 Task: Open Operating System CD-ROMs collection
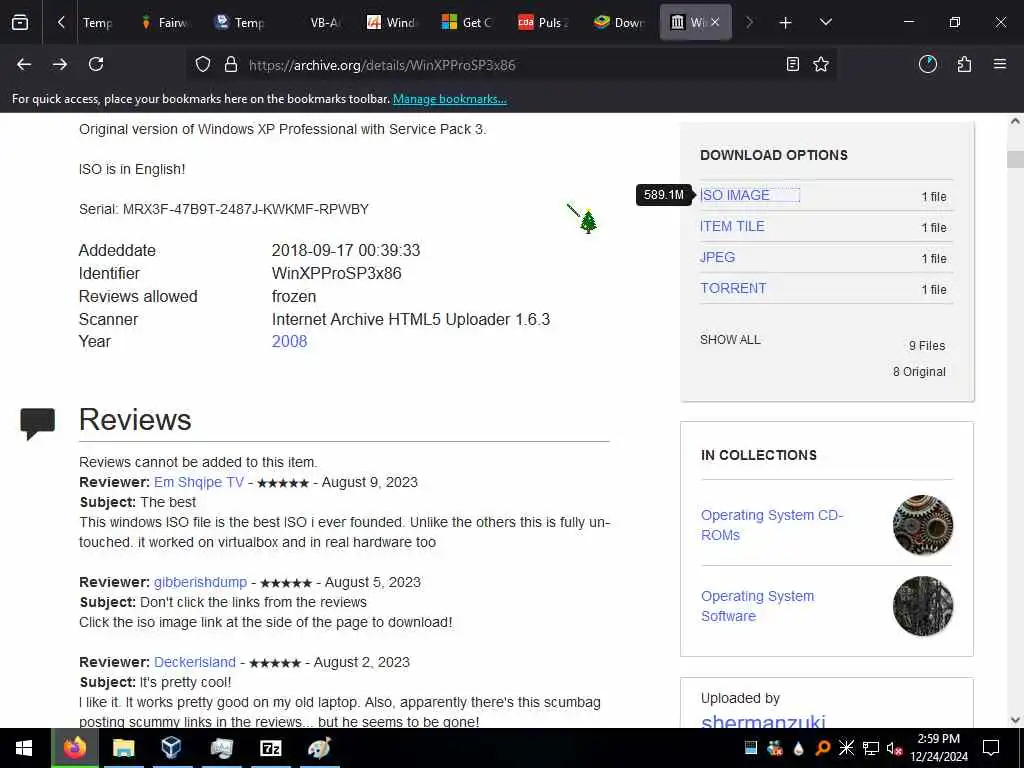pos(772,525)
